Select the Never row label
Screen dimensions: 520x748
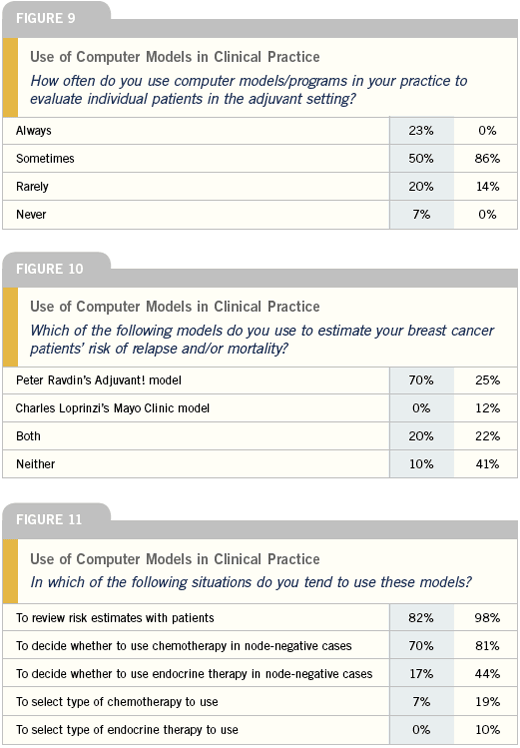click(31, 214)
